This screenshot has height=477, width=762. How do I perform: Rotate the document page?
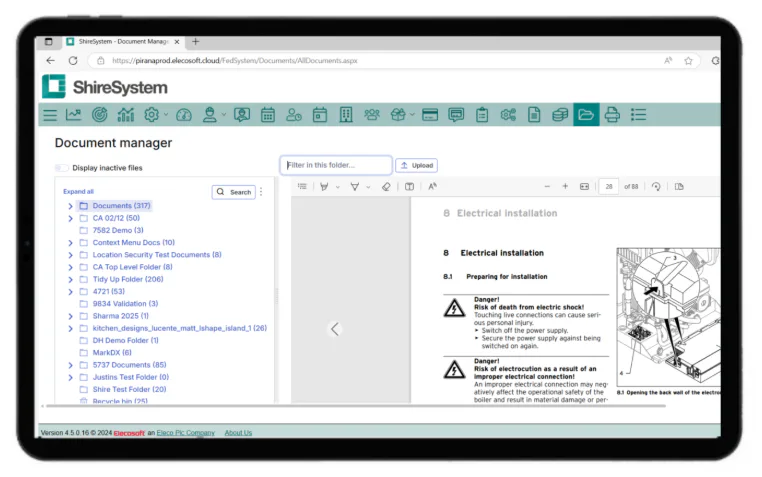(x=656, y=187)
